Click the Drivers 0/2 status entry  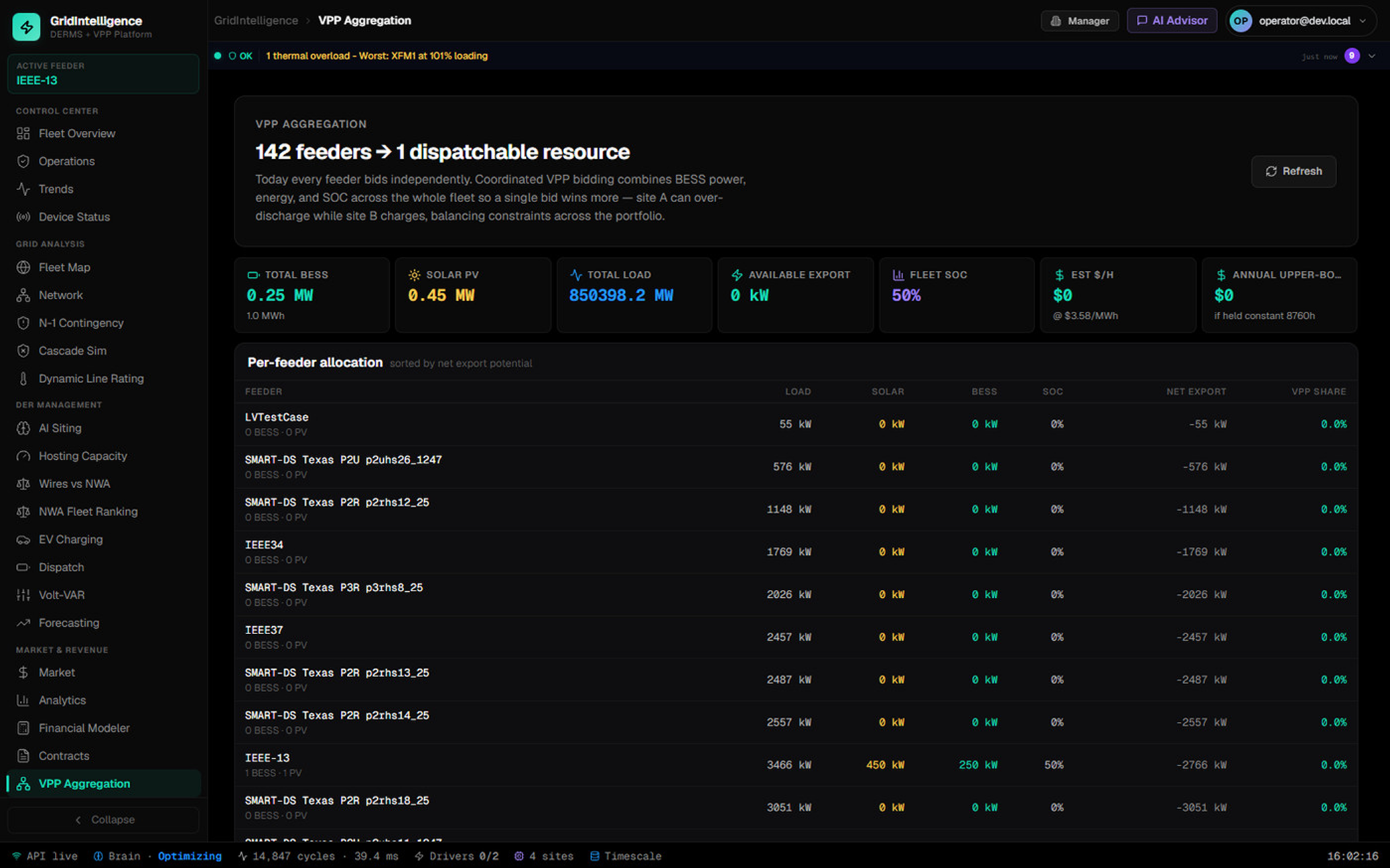(456, 856)
